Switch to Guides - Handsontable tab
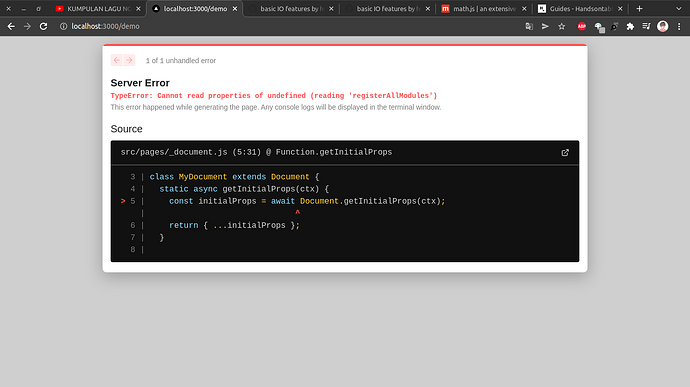Viewport: 690px width, 387px height. (x=580, y=9)
